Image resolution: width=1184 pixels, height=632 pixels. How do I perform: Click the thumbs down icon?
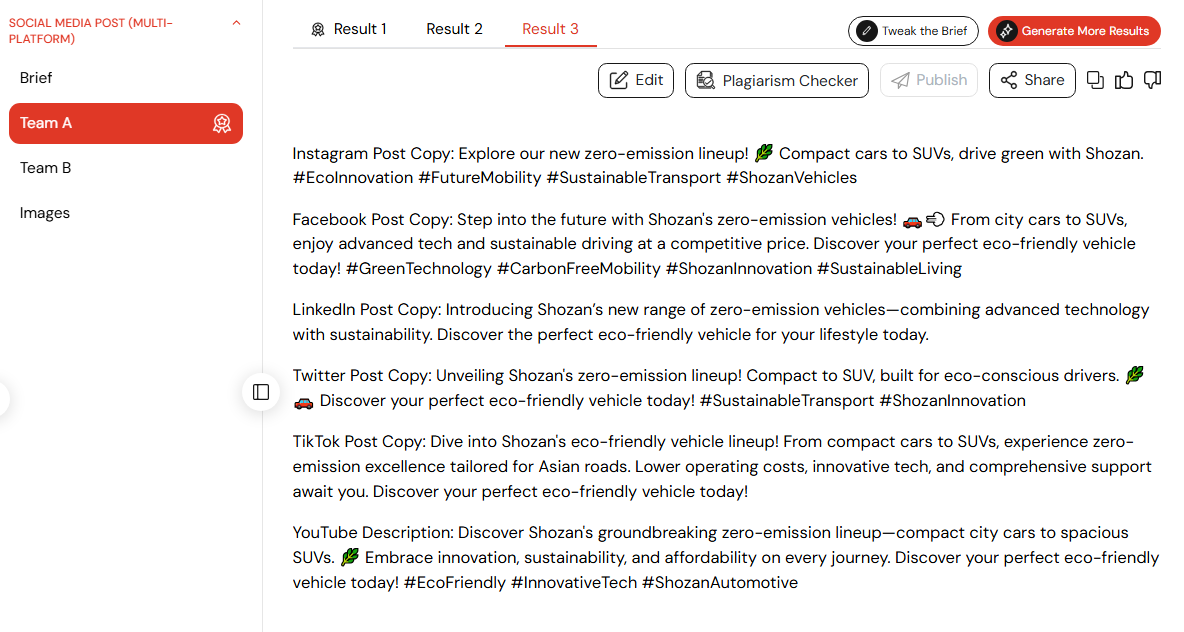[1152, 80]
